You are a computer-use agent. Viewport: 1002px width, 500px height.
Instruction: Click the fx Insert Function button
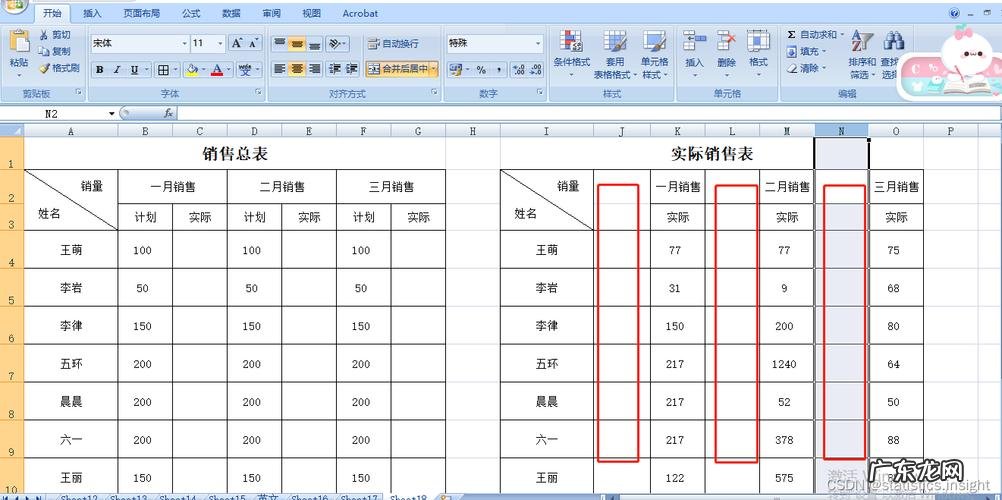tap(168, 113)
